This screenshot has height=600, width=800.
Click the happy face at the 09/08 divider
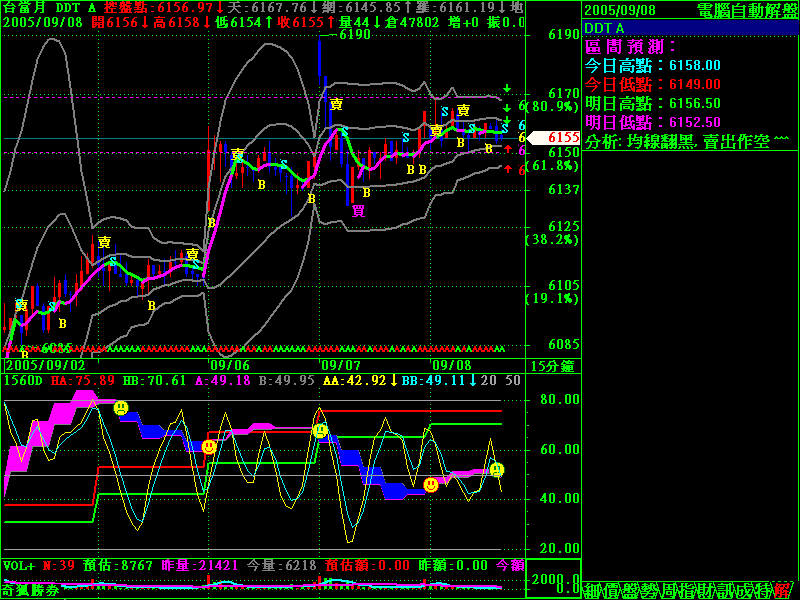click(x=431, y=485)
